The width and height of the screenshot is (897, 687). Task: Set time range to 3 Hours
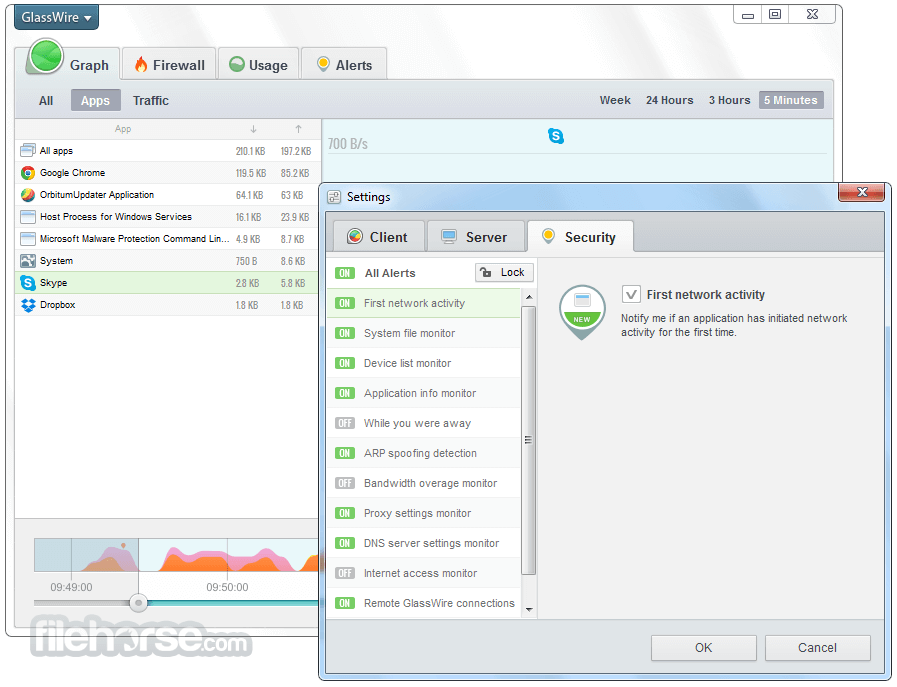coord(729,100)
